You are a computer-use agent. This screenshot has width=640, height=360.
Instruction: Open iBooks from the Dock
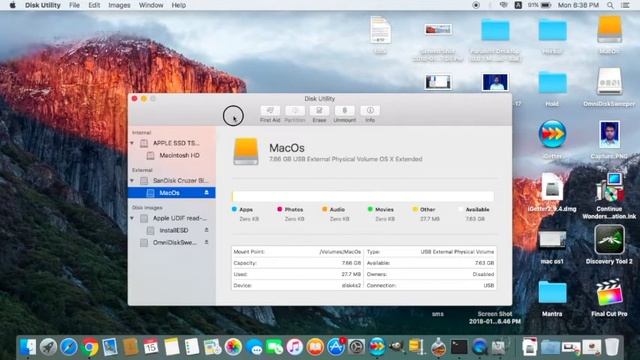pyautogui.click(x=315, y=347)
